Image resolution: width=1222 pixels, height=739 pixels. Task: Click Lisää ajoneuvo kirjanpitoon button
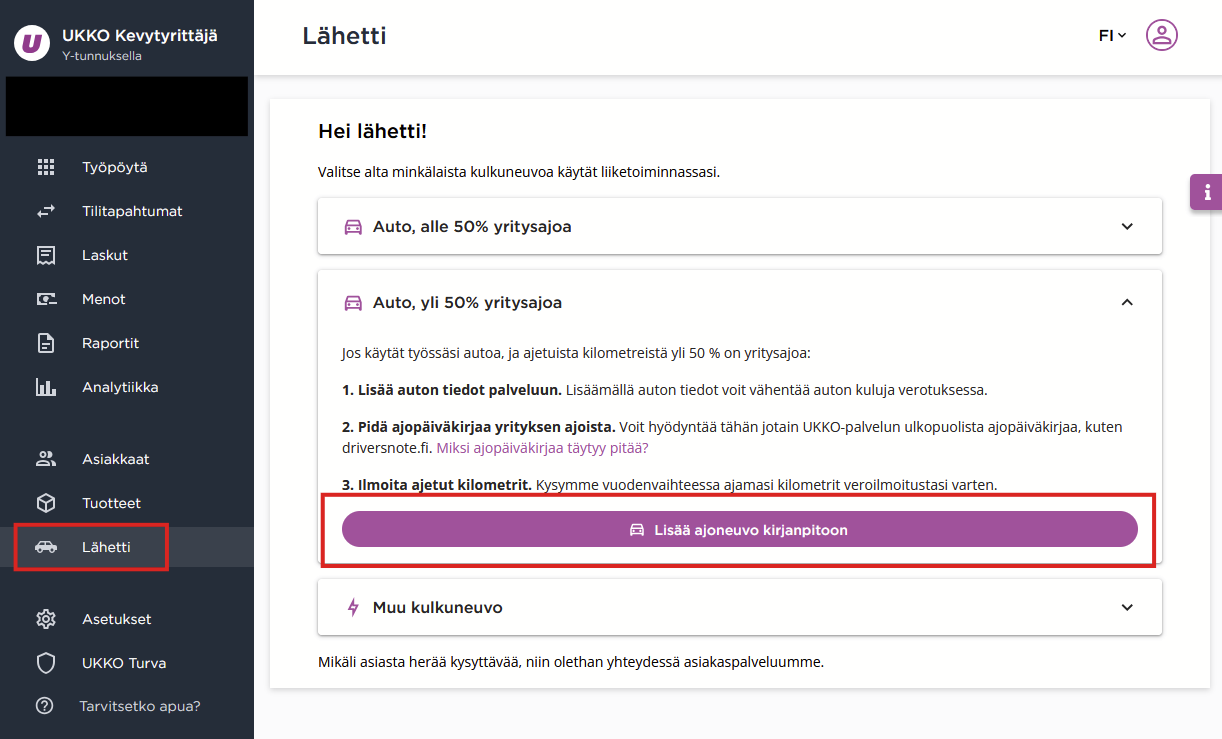click(x=740, y=529)
